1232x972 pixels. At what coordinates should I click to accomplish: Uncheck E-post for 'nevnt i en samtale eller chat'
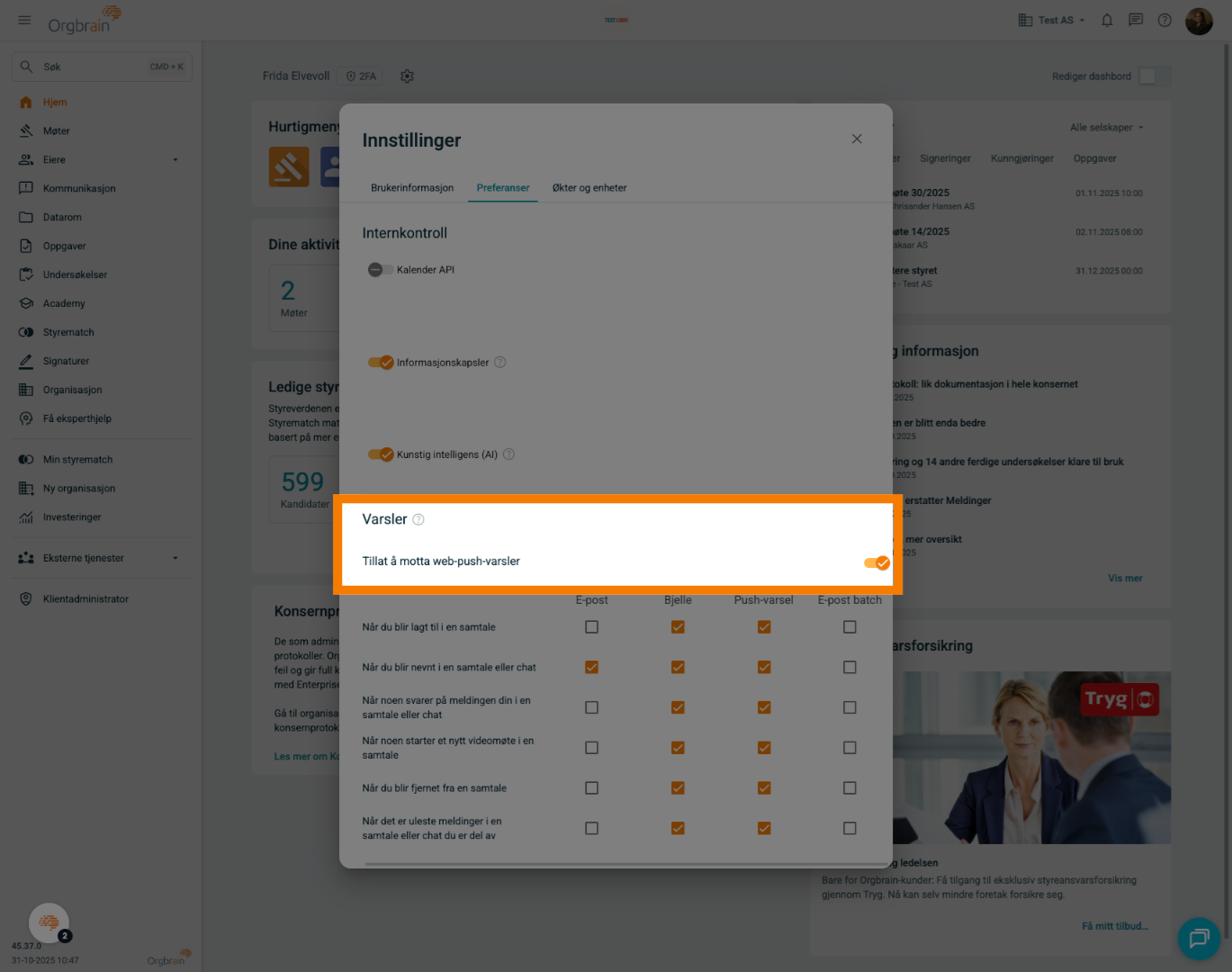(591, 668)
